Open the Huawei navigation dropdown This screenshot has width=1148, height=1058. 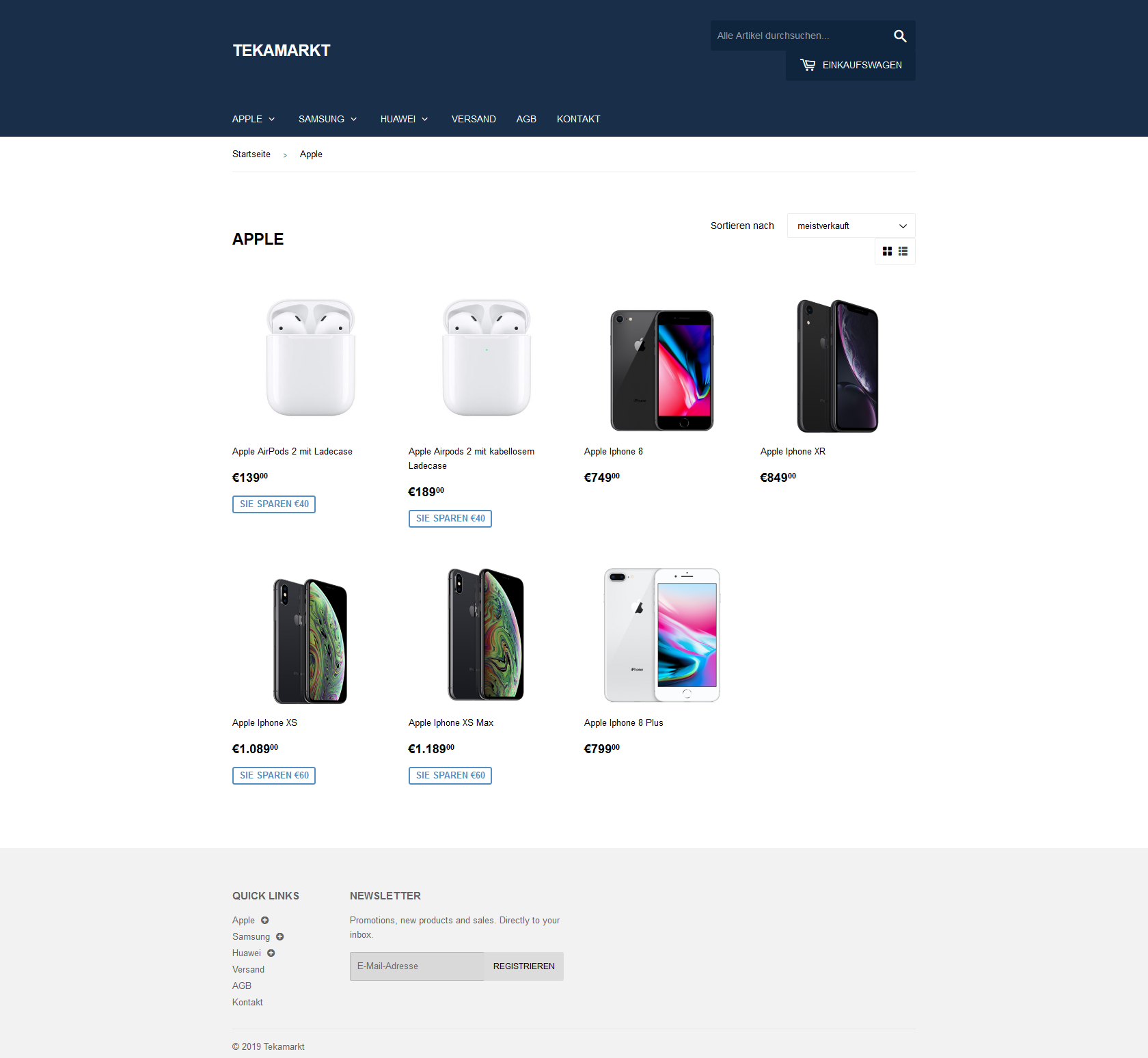405,119
